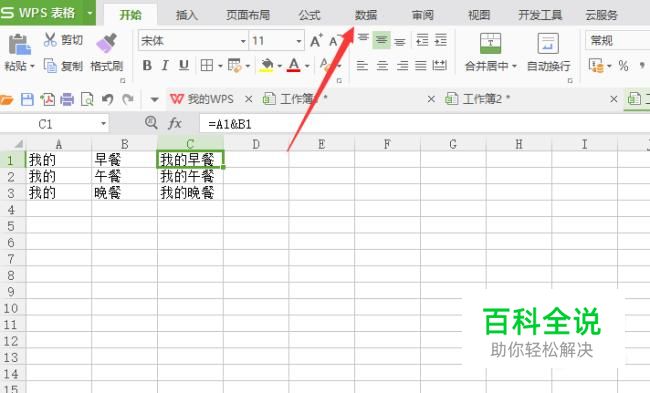This screenshot has height=393, width=650.
Task: Click the zoom magnifier by formula bar
Action: pos(151,123)
